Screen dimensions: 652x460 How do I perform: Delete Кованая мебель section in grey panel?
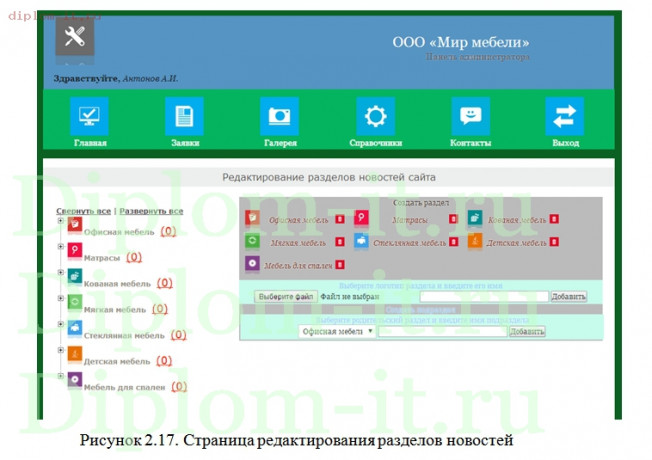(554, 219)
